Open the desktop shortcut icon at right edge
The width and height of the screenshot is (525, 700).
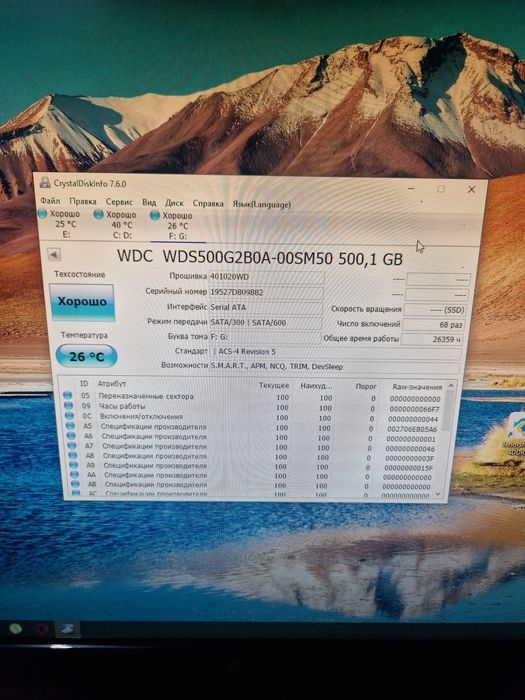coord(517,434)
